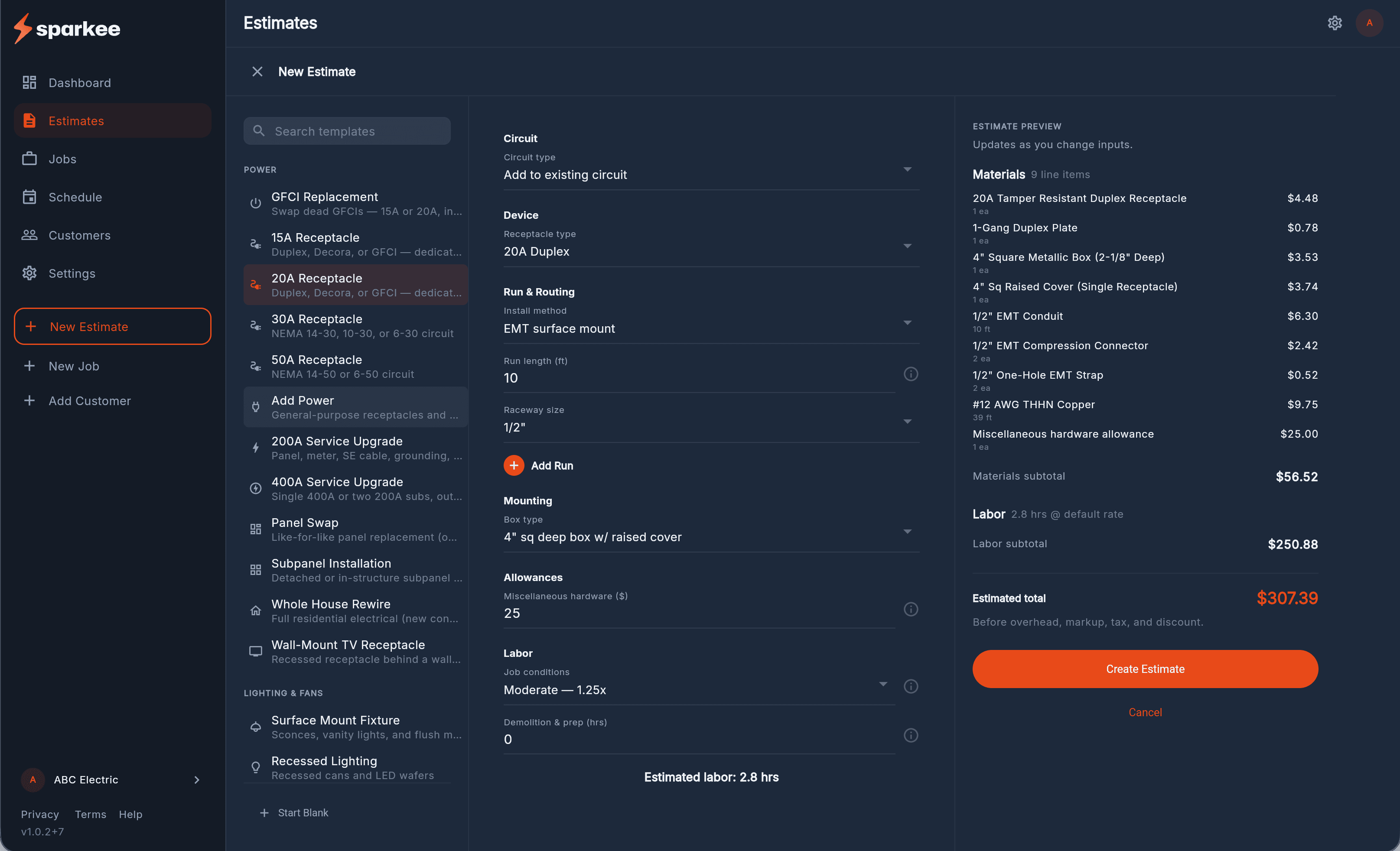Click the Materials subtotal $56.52 value
Viewport: 1400px width, 851px height.
1296,476
